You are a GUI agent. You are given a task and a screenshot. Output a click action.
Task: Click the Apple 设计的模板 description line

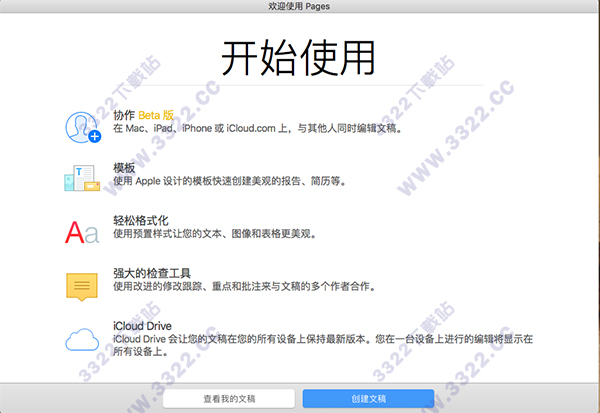[230, 181]
